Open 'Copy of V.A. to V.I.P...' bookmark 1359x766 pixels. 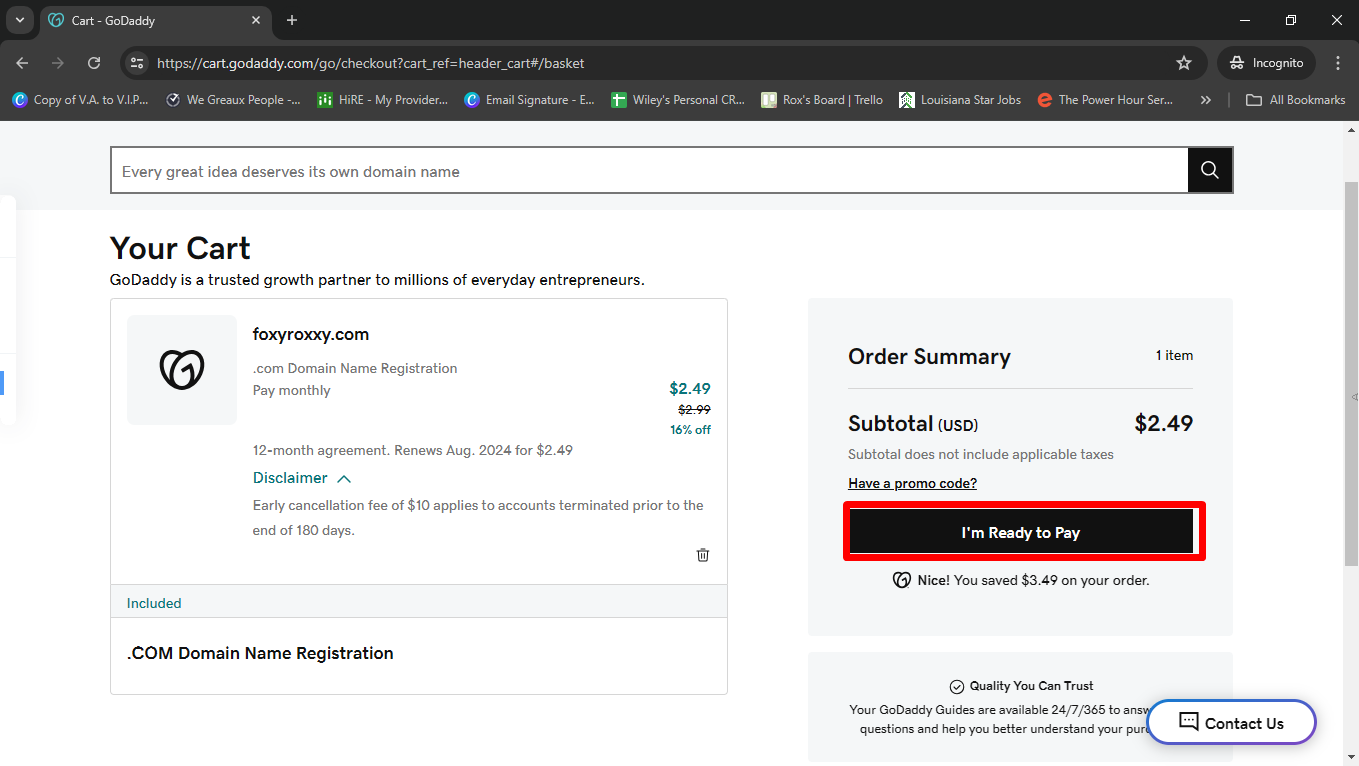tap(80, 100)
